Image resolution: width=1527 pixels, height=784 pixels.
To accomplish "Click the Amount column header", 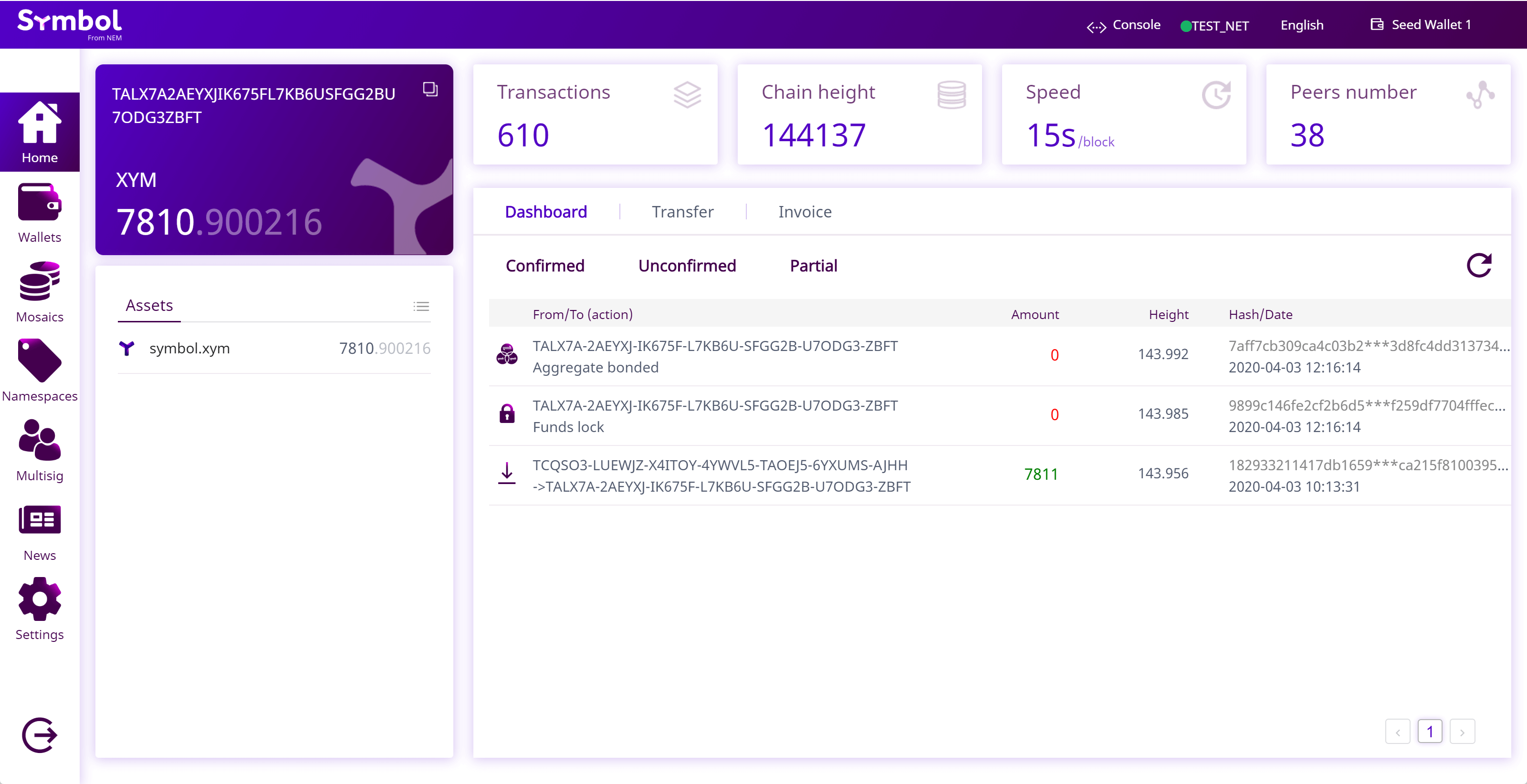I will [x=1035, y=314].
